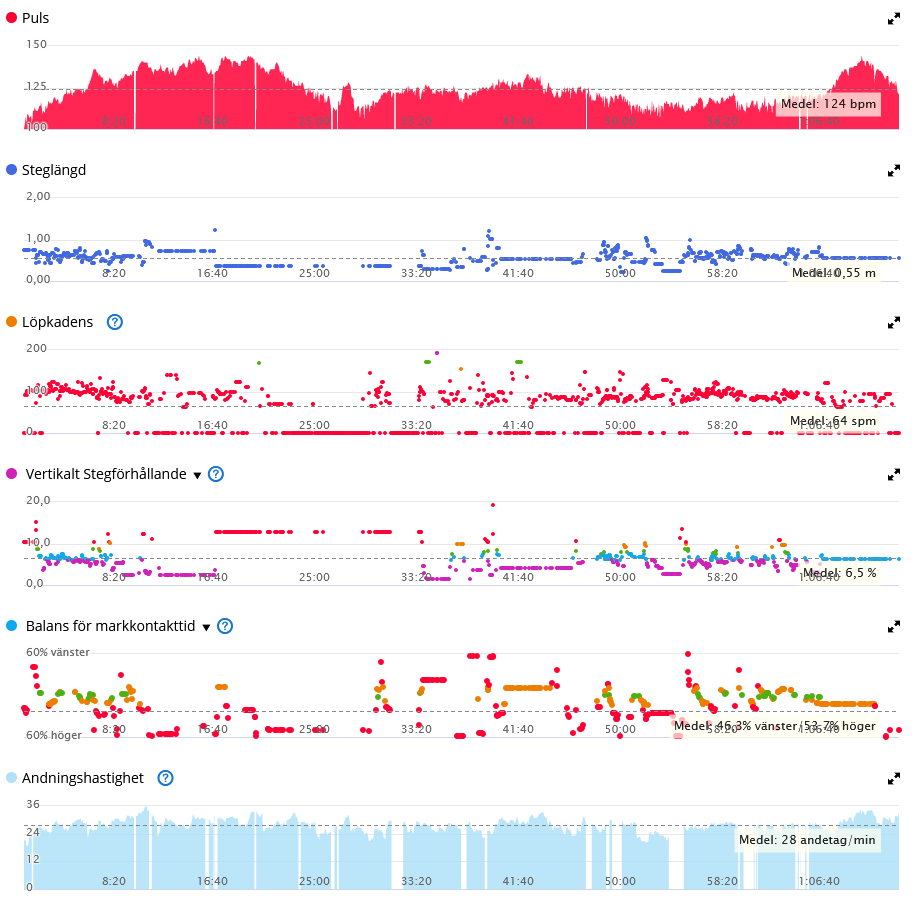Click the '60% höger' axis label

point(54,735)
